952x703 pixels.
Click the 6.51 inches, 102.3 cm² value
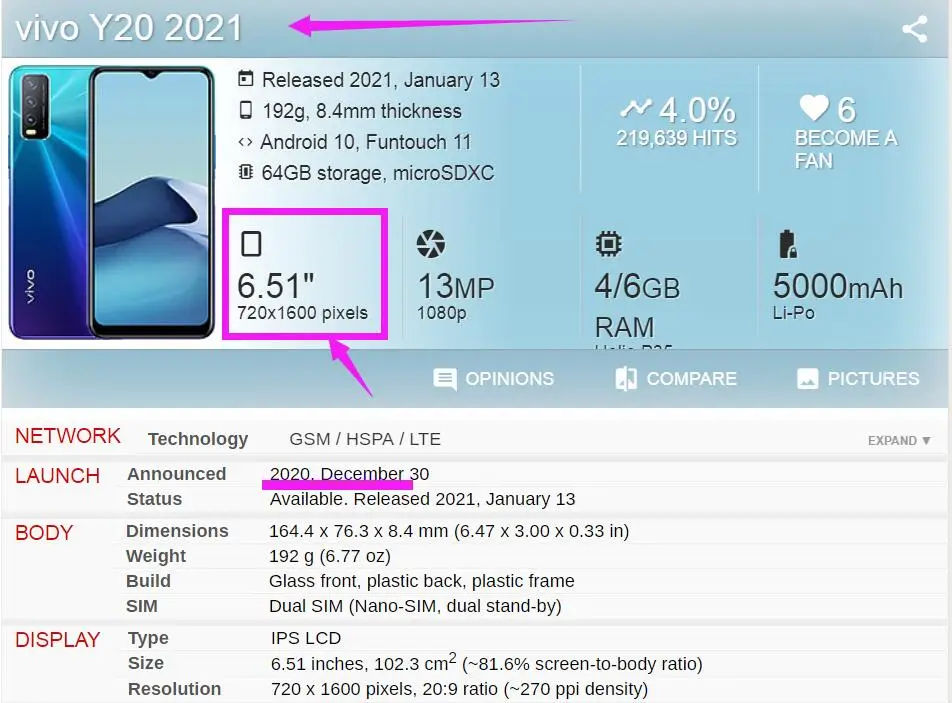pos(486,663)
